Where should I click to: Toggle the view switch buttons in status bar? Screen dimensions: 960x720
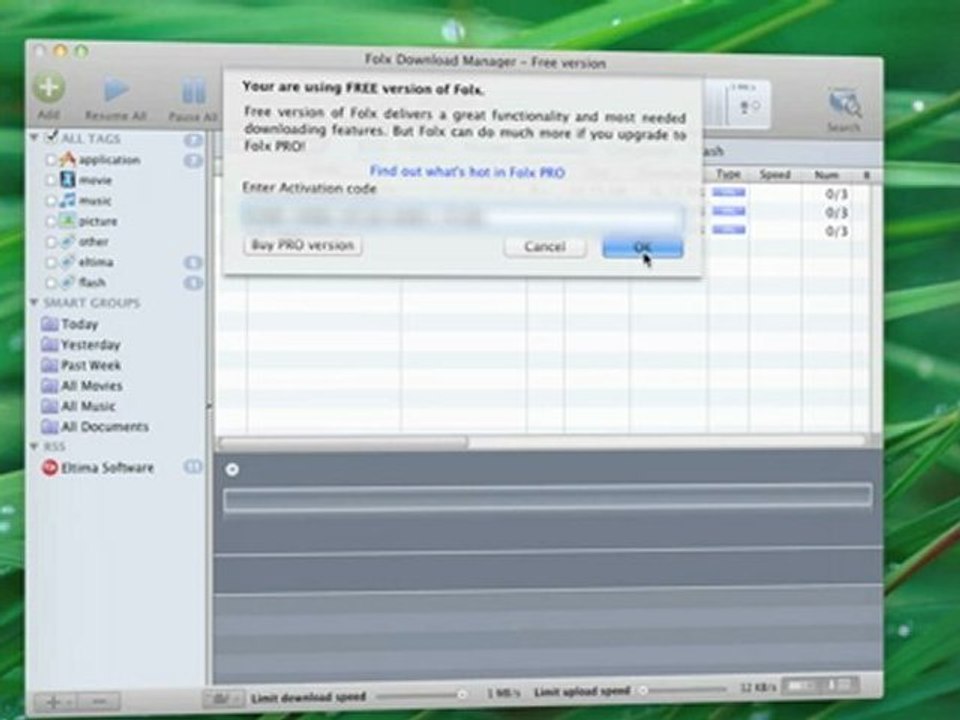point(821,685)
